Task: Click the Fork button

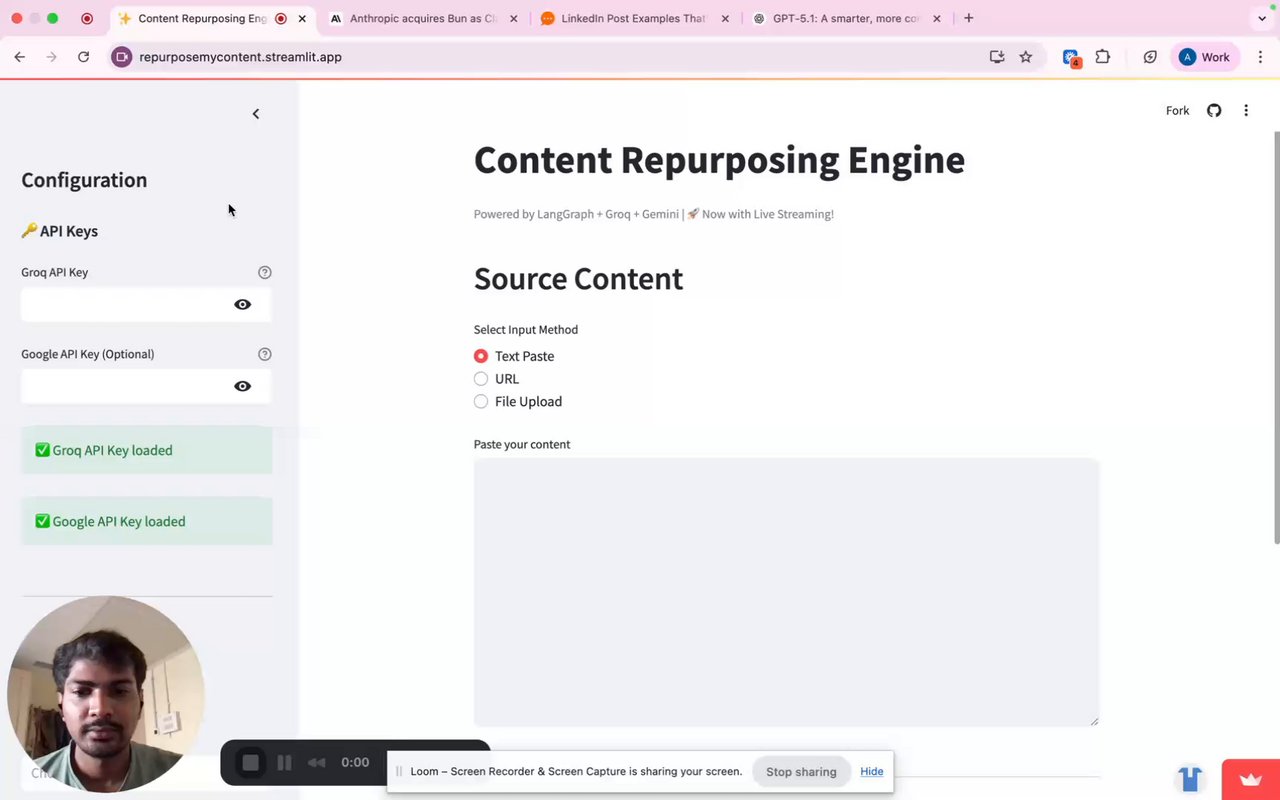Action: click(1178, 111)
